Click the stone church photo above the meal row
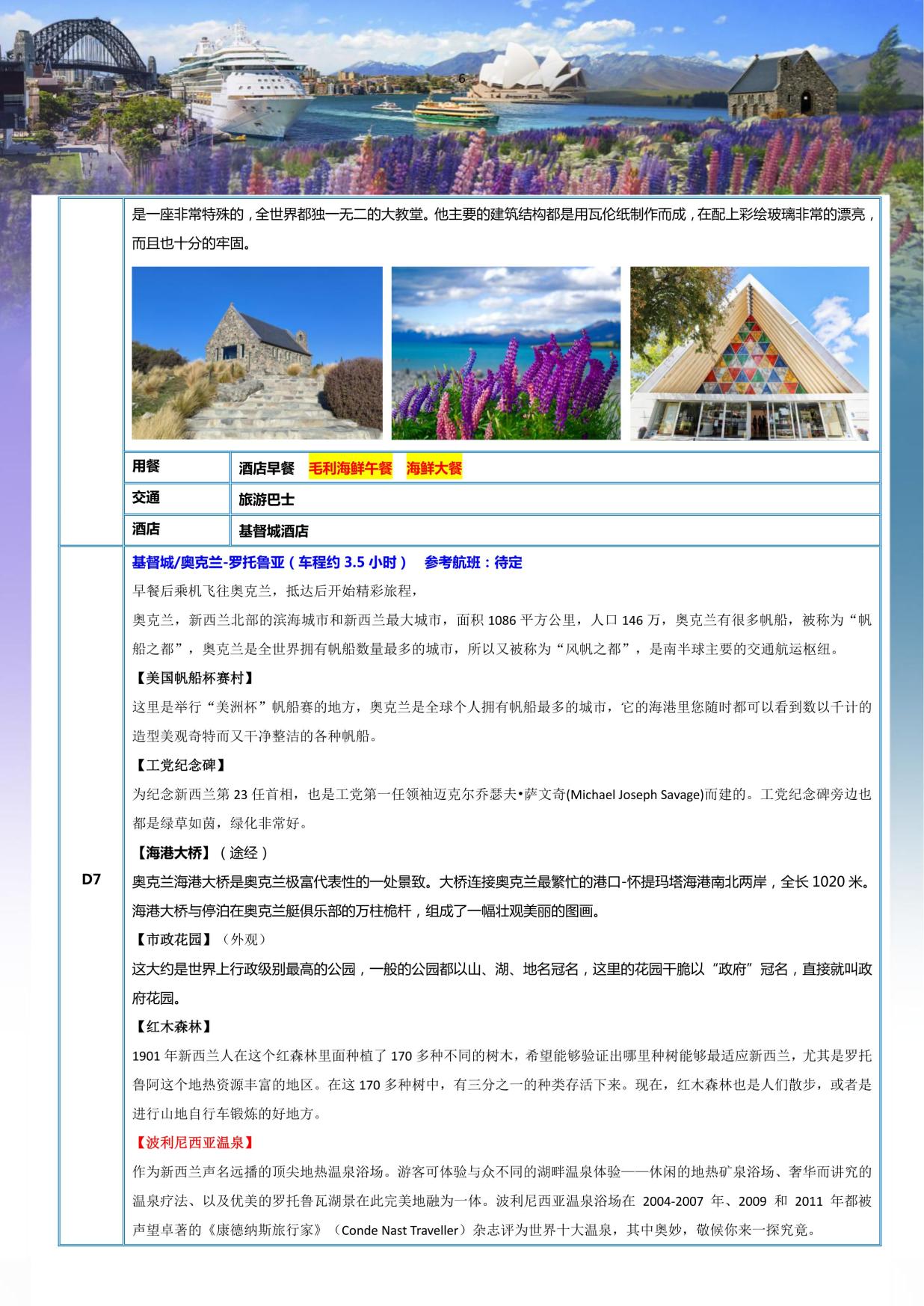Viewport: 924px width, 1306px height. point(256,352)
